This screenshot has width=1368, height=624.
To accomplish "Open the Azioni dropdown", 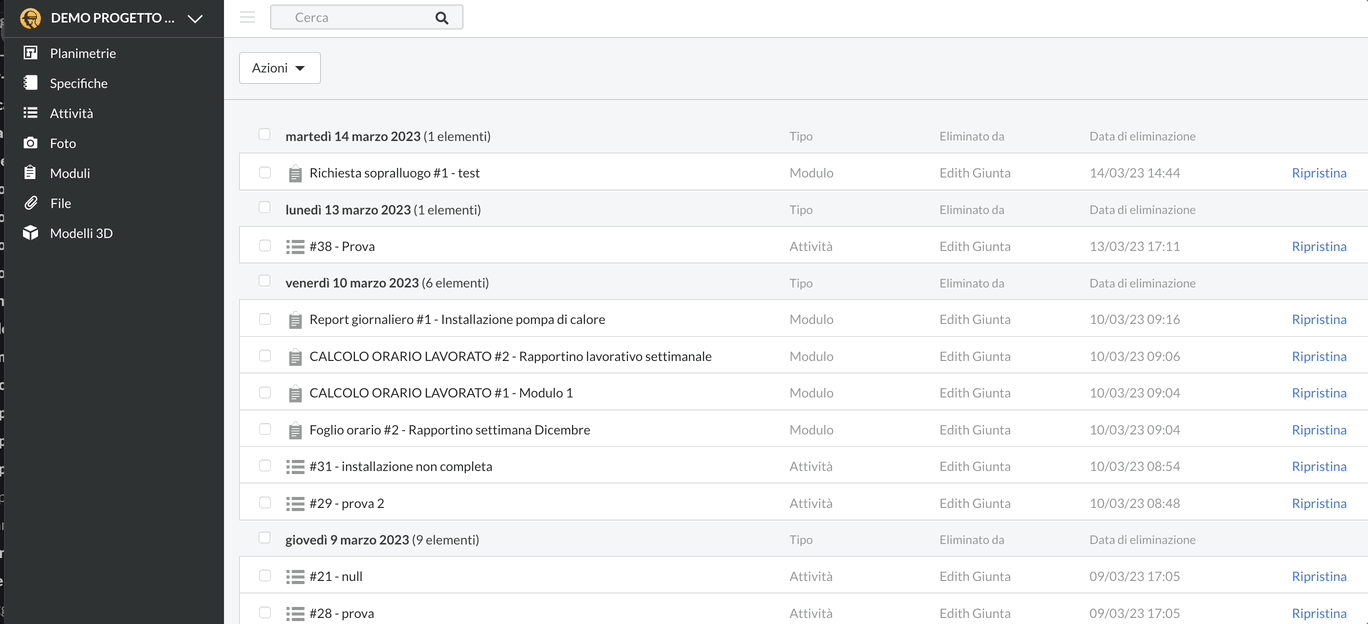I will (x=279, y=68).
